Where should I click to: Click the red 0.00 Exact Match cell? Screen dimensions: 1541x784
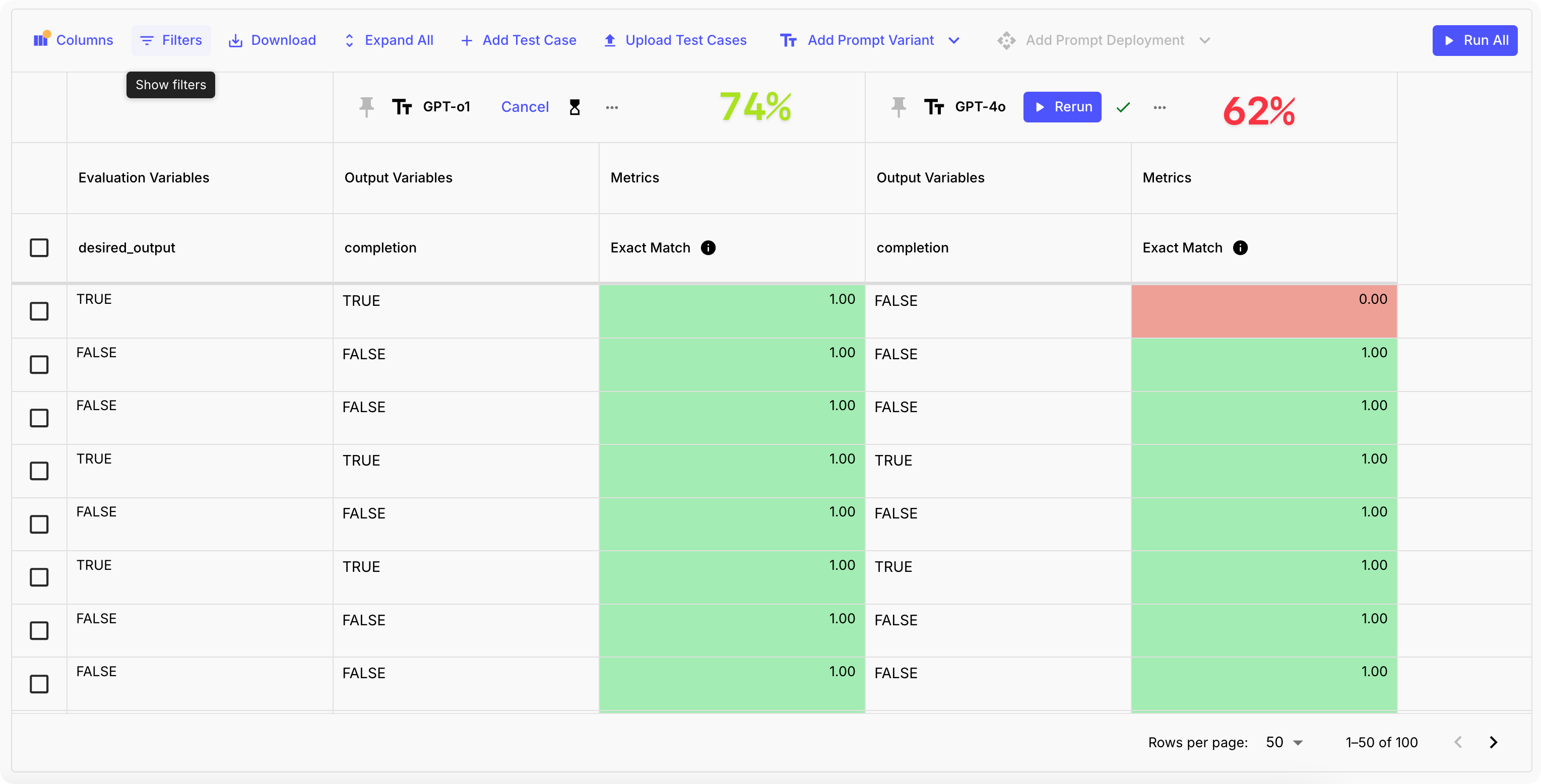coord(1263,311)
